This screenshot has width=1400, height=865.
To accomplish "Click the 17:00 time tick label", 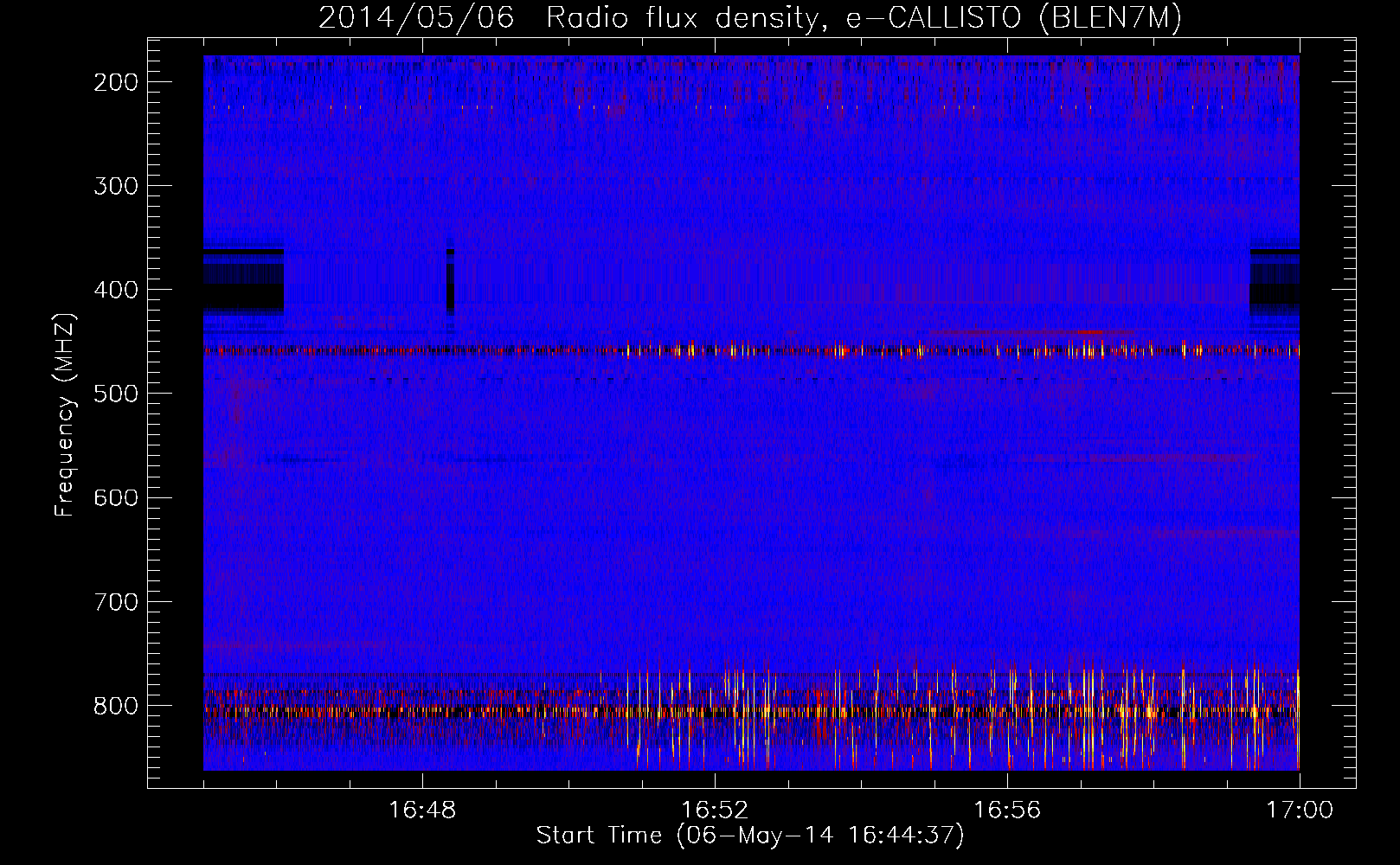I will (1300, 811).
